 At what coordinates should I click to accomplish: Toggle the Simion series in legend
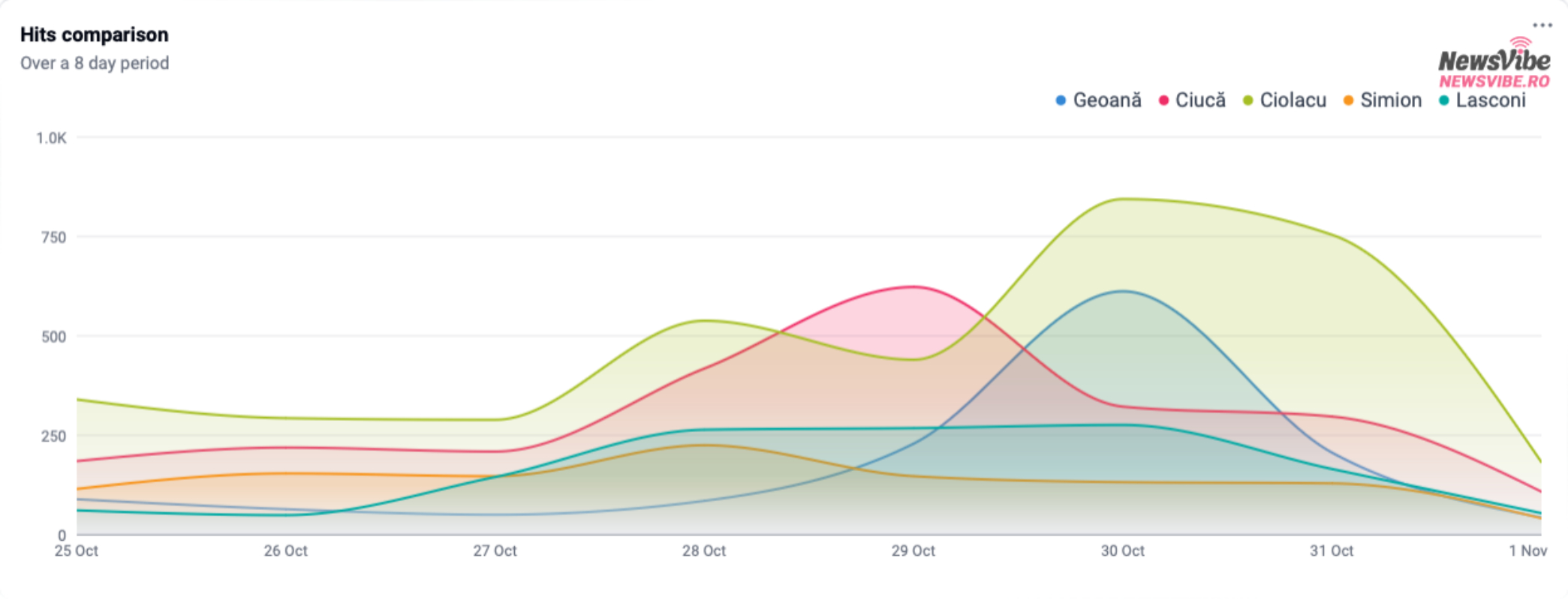pos(1383,100)
